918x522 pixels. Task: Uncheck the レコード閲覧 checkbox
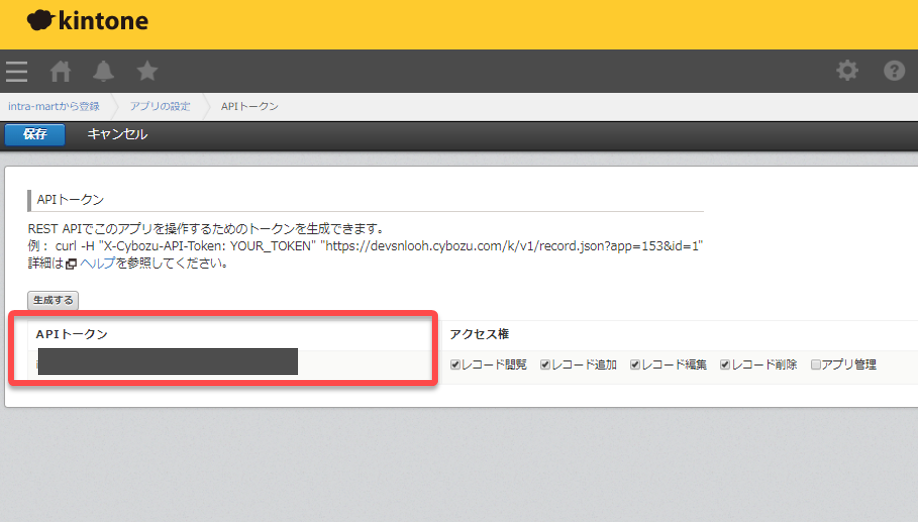pos(455,365)
